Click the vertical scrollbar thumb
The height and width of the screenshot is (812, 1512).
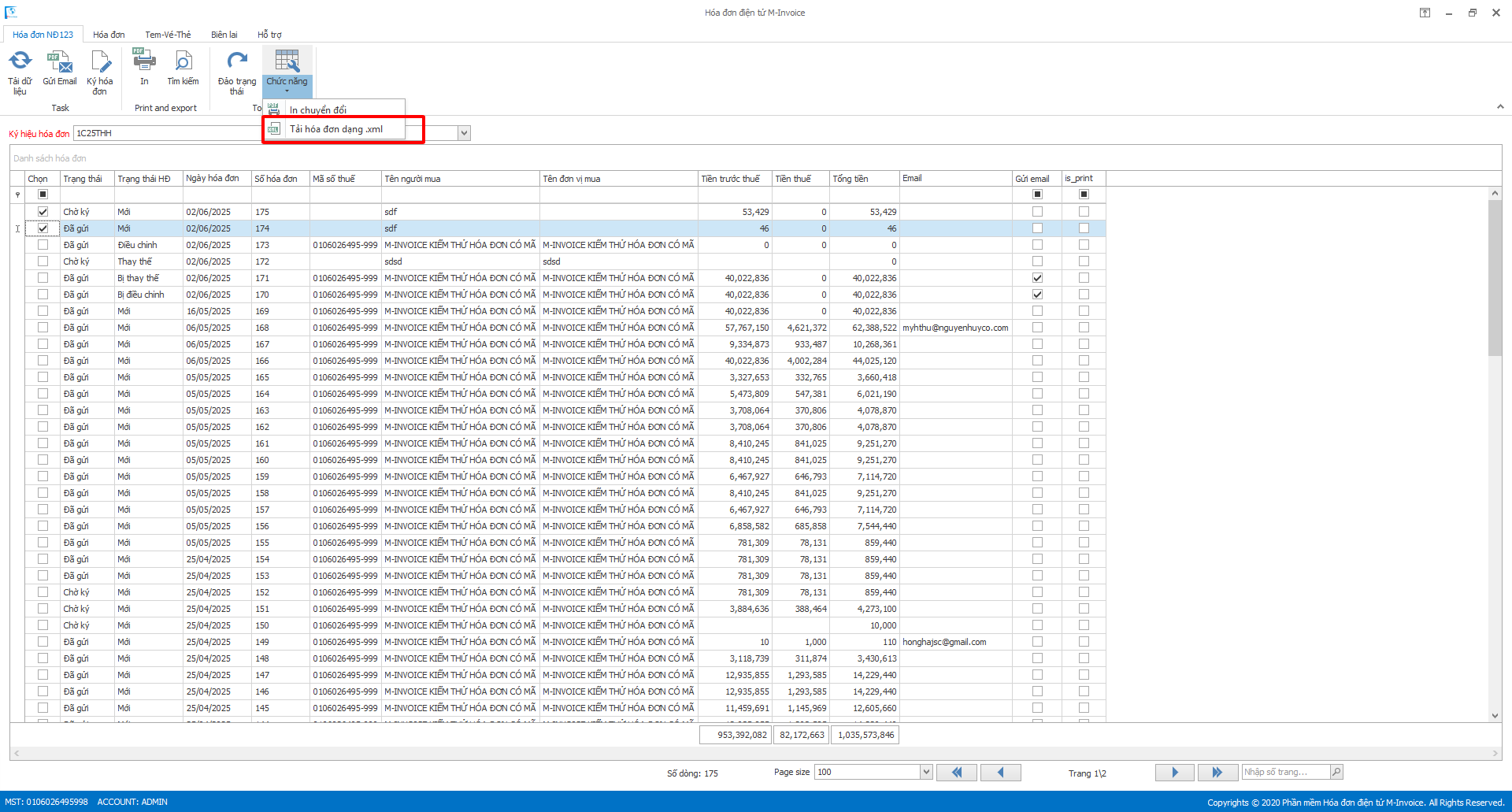pos(1495,277)
